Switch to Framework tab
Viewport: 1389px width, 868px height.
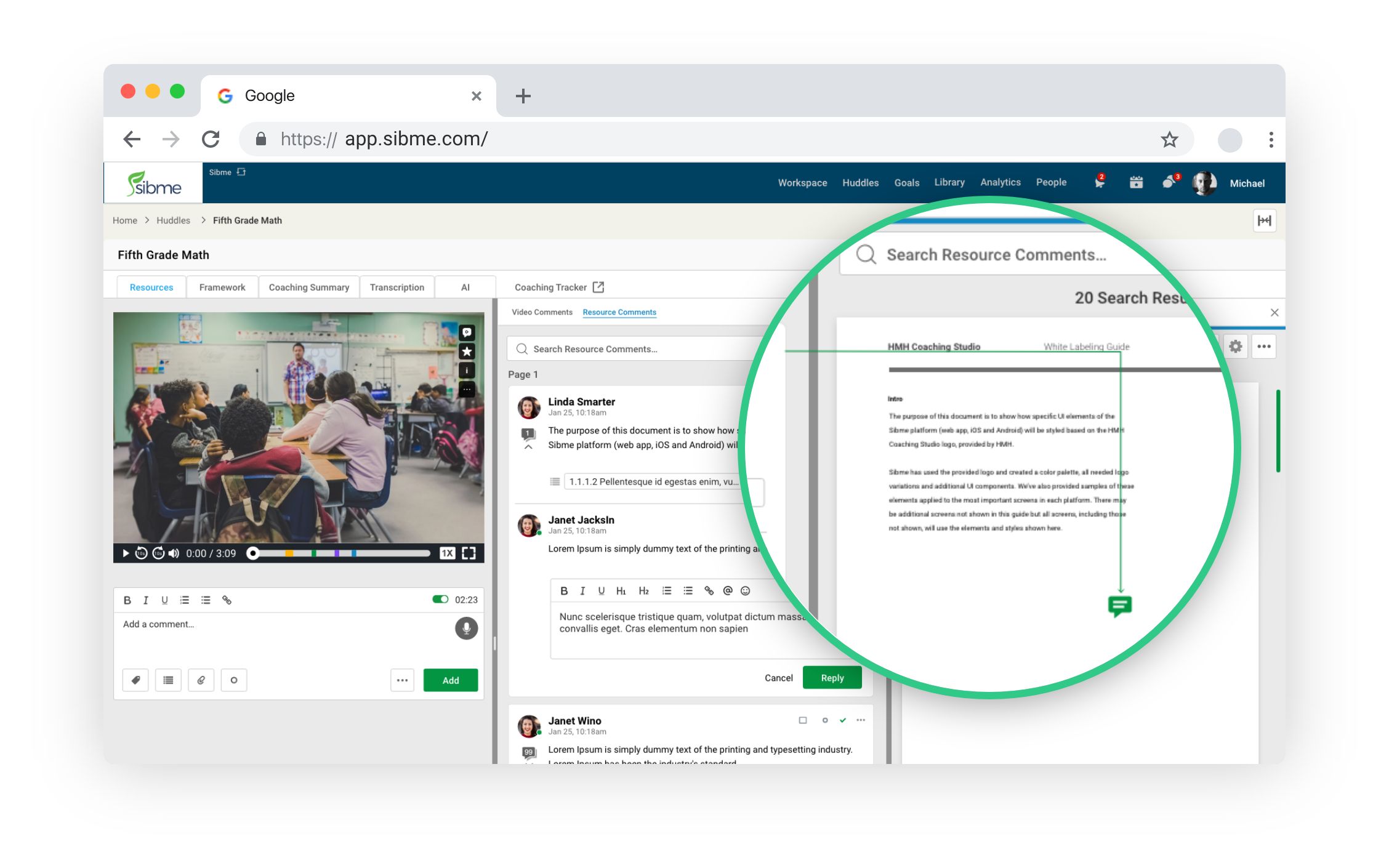[222, 287]
